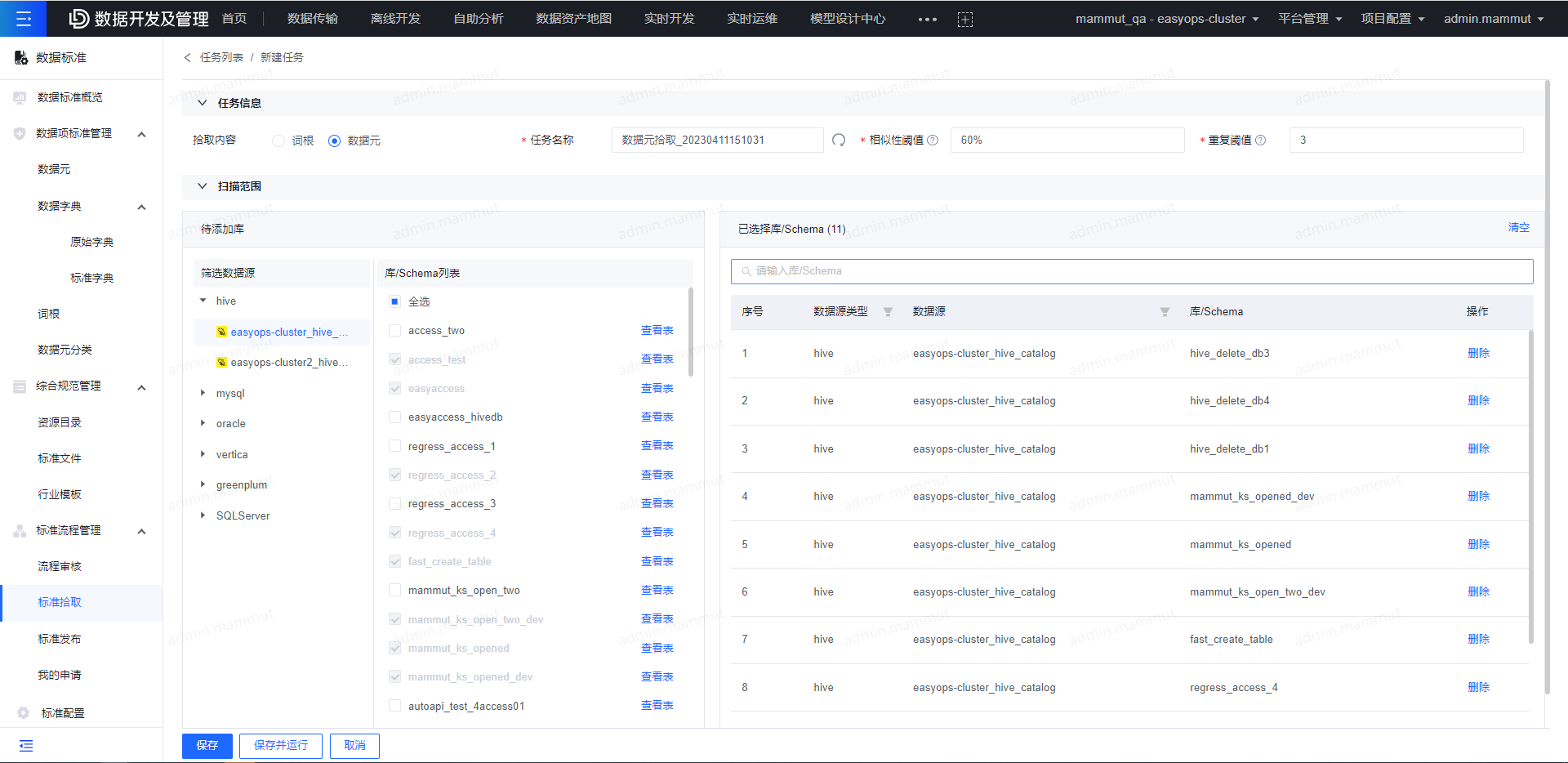This screenshot has width=1568, height=763.
Task: Check the mammut_ks_open_two checkbox
Action: (x=394, y=590)
